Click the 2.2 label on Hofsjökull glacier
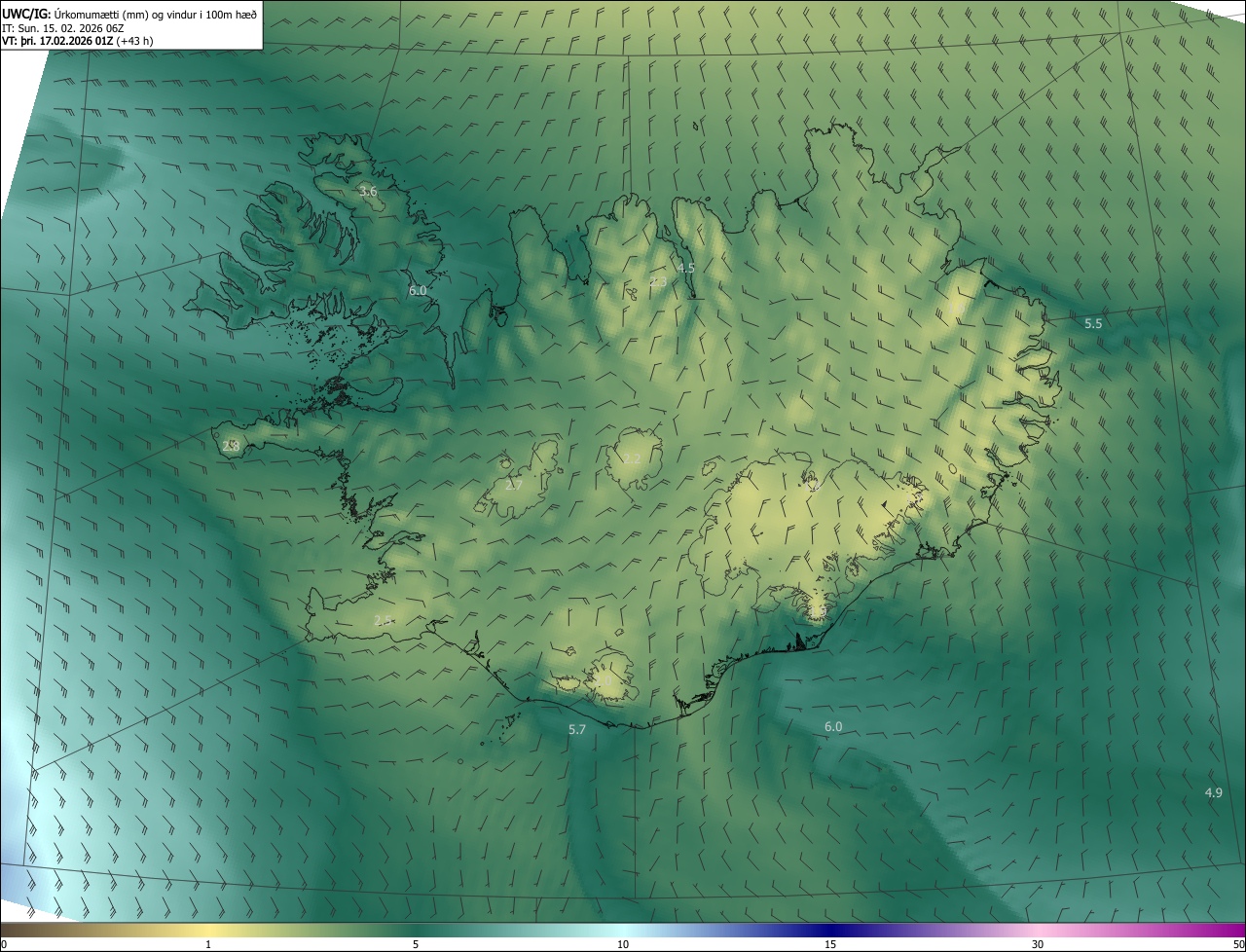This screenshot has width=1246, height=952. tap(633, 458)
